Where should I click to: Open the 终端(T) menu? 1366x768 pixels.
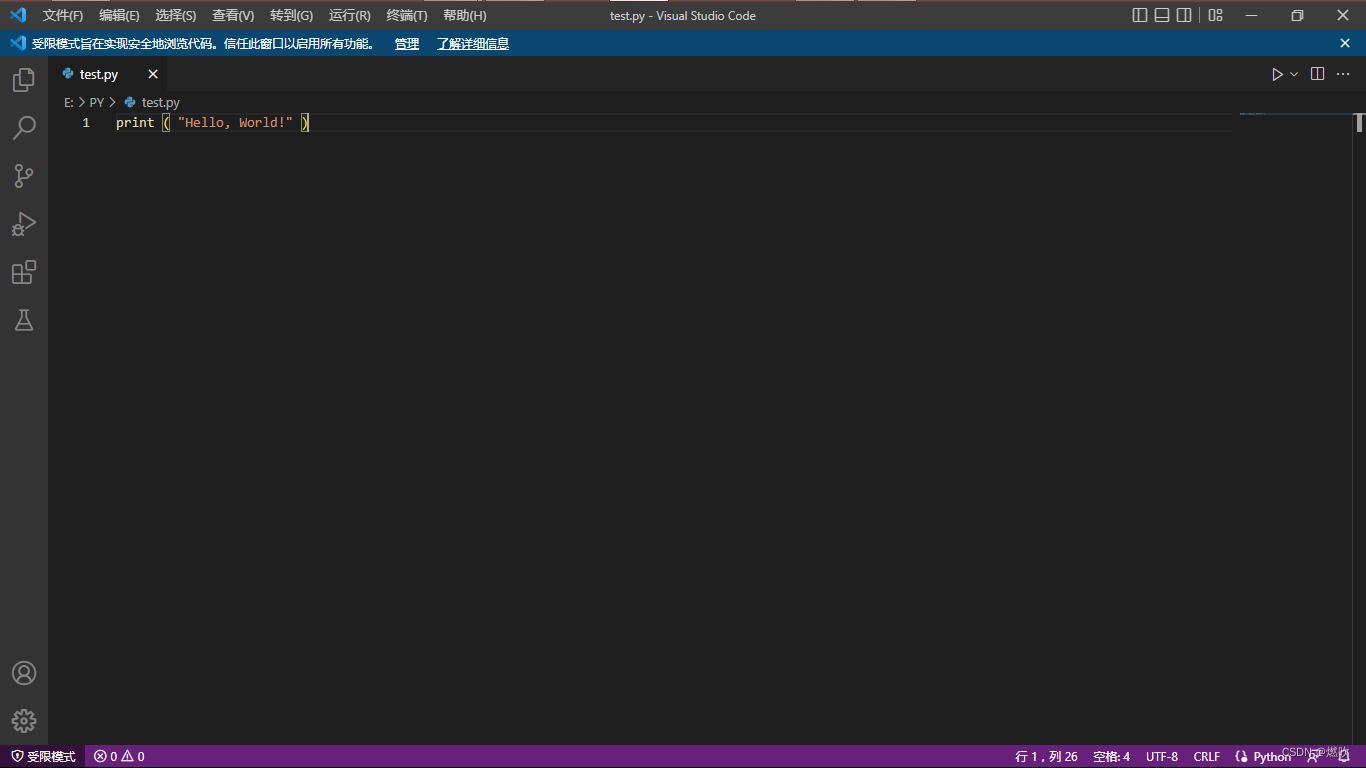coord(405,15)
